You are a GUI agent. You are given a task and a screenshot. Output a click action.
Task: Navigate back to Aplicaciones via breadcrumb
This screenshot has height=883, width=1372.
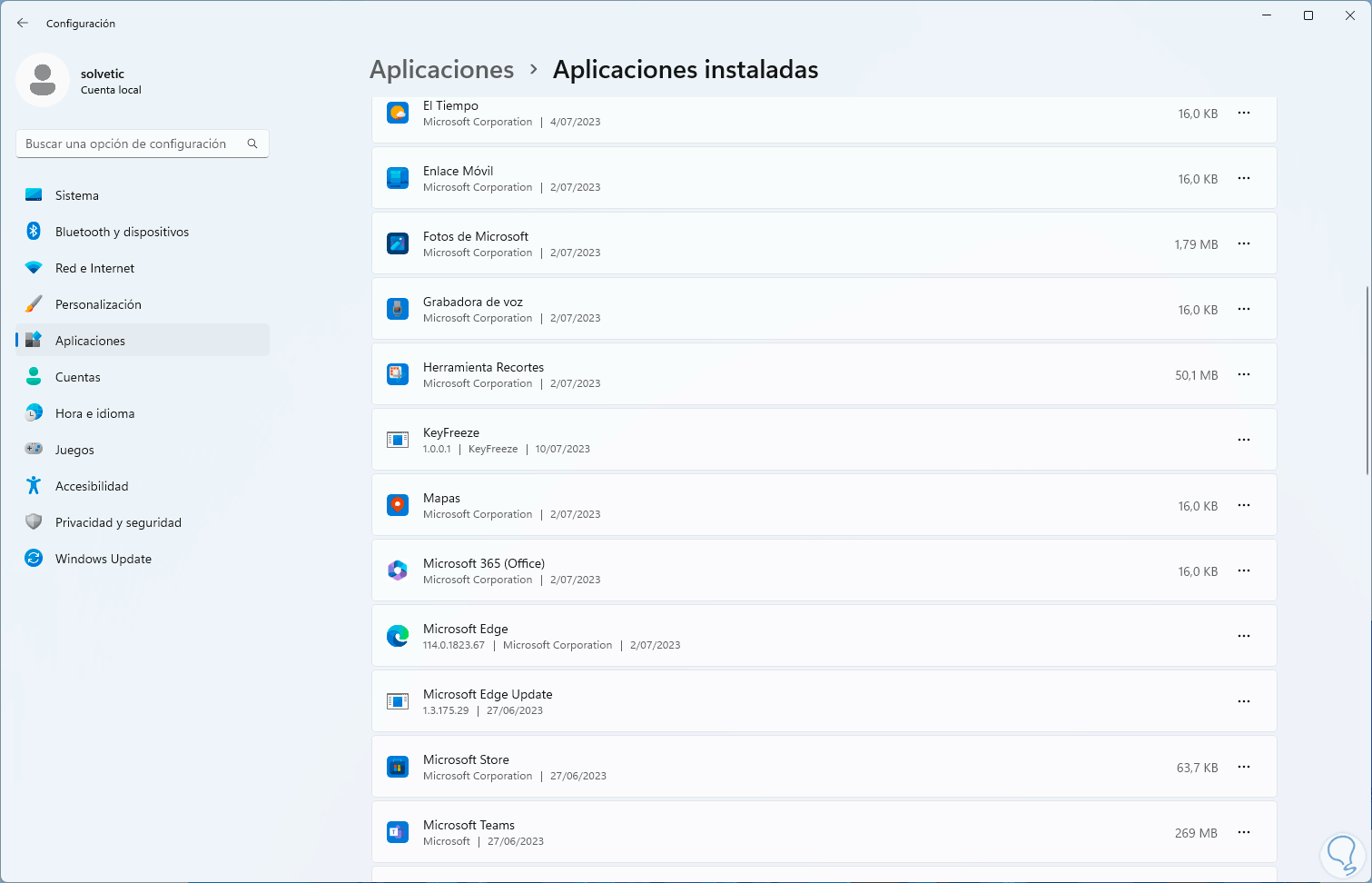click(442, 70)
